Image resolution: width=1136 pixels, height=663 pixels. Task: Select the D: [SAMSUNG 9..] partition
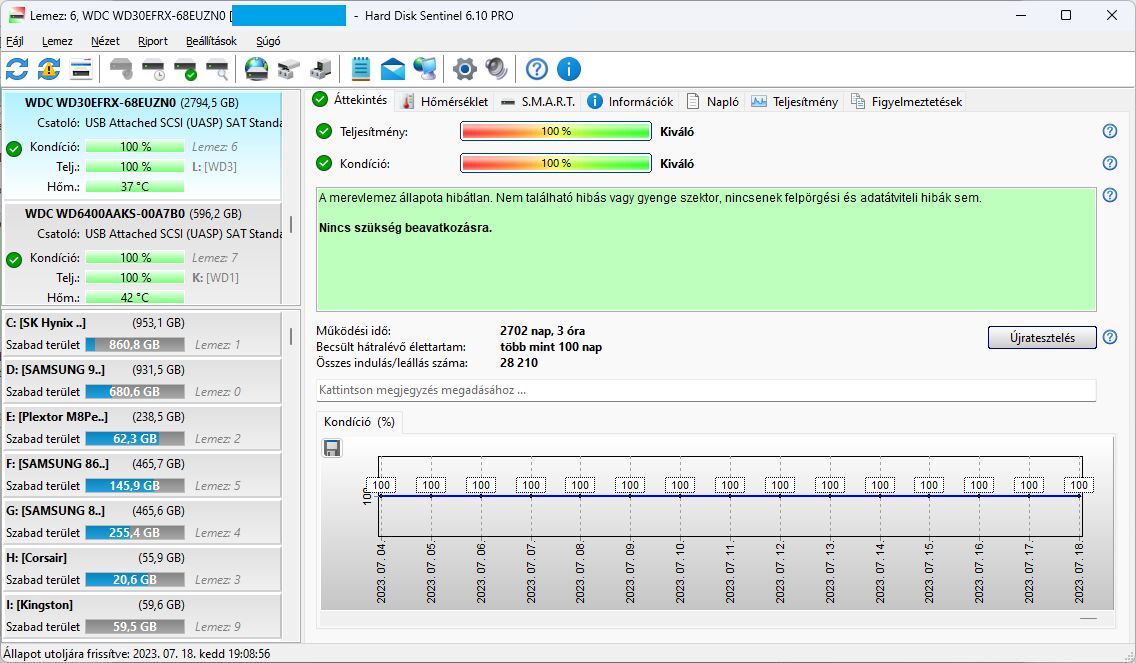143,381
